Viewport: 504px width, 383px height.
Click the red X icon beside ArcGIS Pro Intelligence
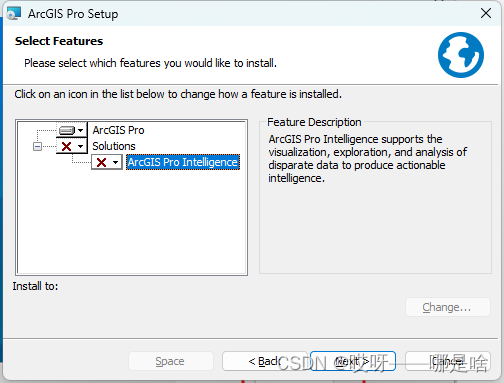pyautogui.click(x=101, y=162)
